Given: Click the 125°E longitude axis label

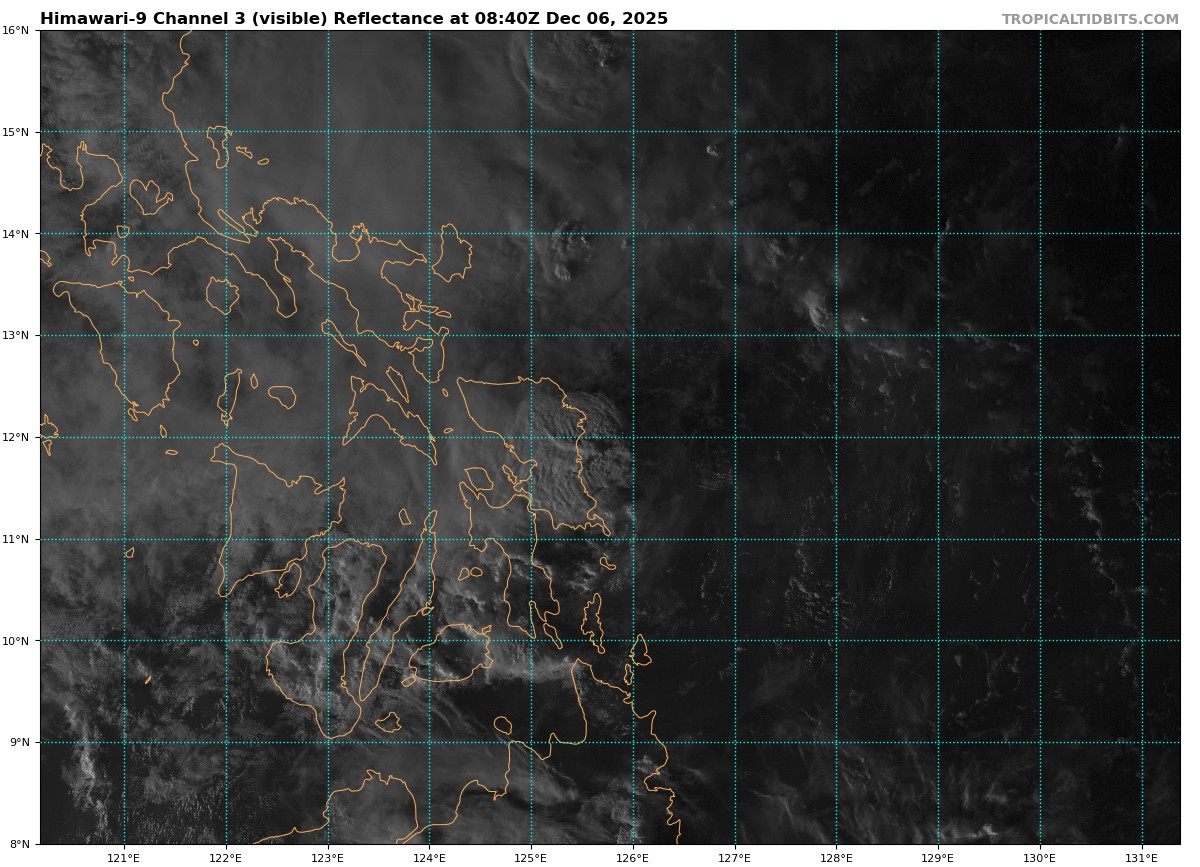Looking at the screenshot, I should click(x=531, y=858).
